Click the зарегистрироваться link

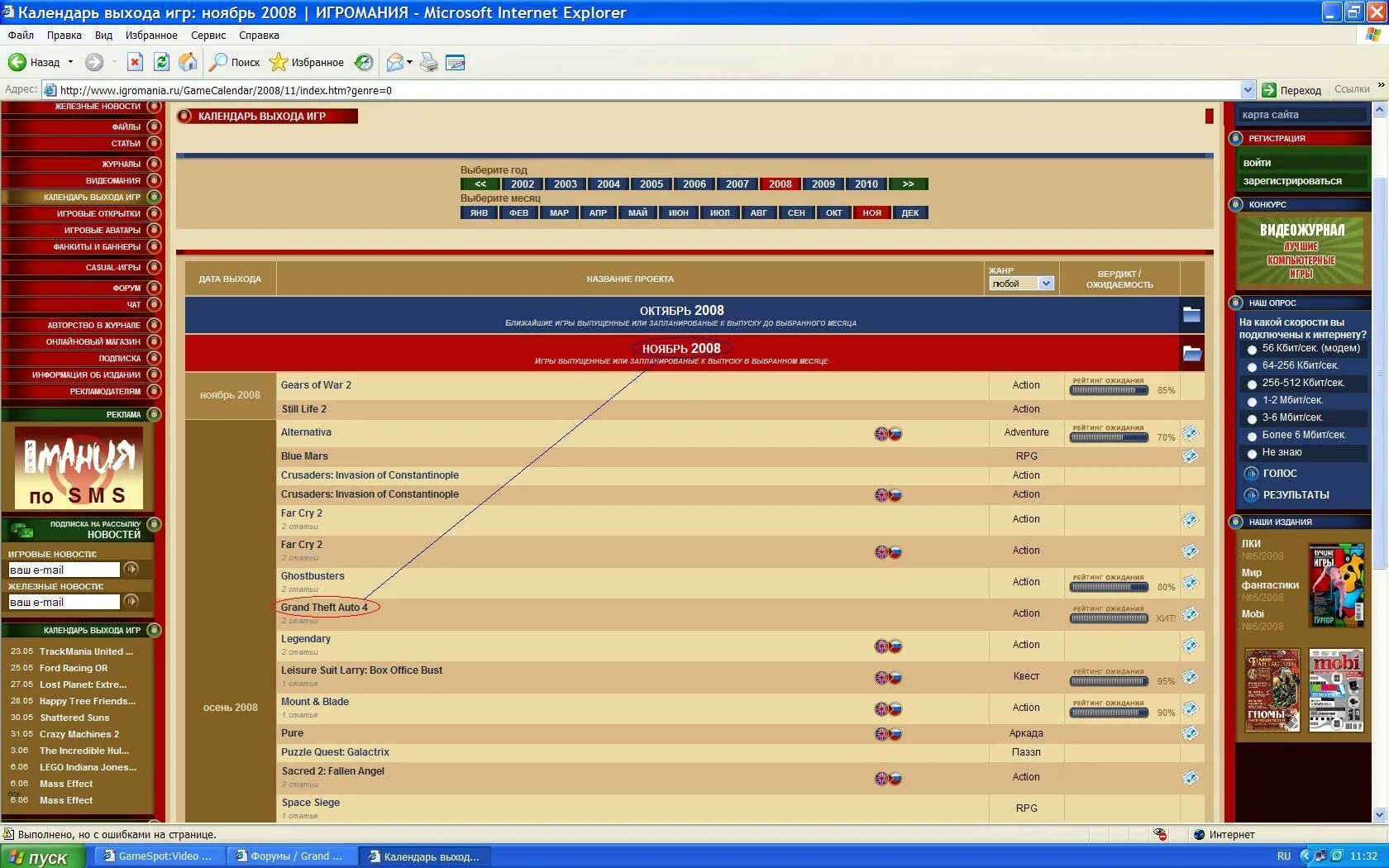click(x=1292, y=181)
